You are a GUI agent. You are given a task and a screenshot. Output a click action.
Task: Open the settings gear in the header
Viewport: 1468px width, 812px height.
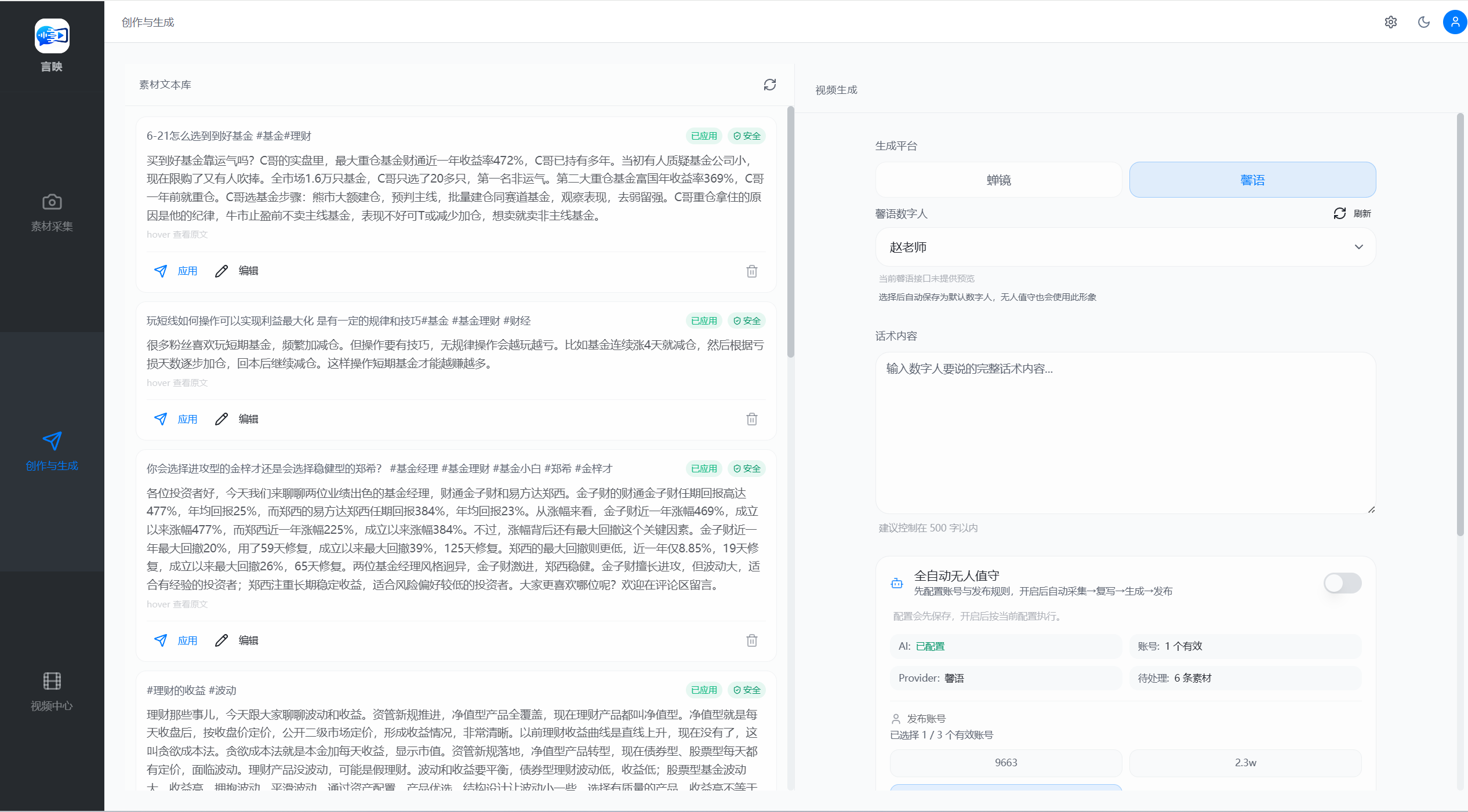(1391, 22)
